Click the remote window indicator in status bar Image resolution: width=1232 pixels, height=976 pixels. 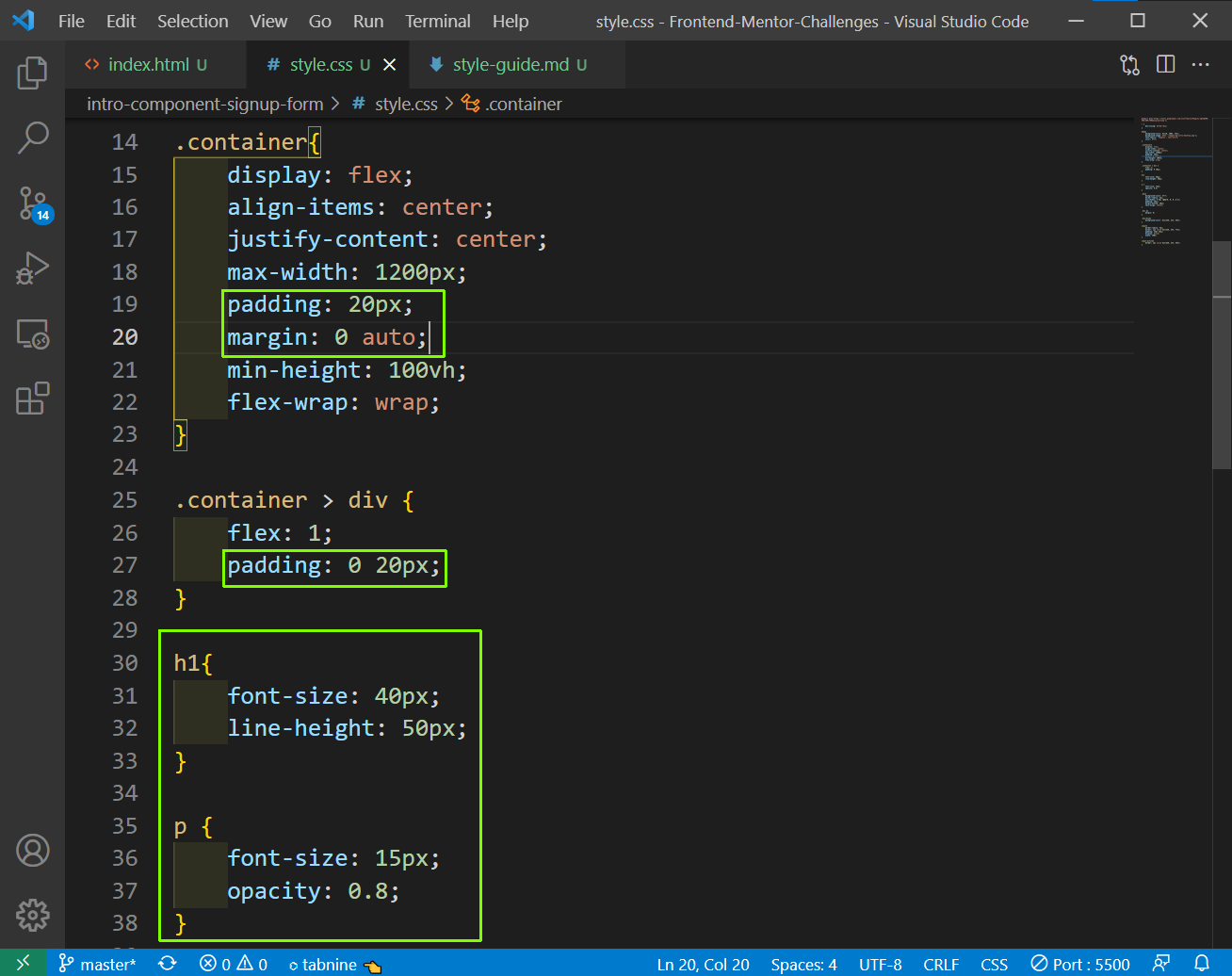tap(23, 964)
